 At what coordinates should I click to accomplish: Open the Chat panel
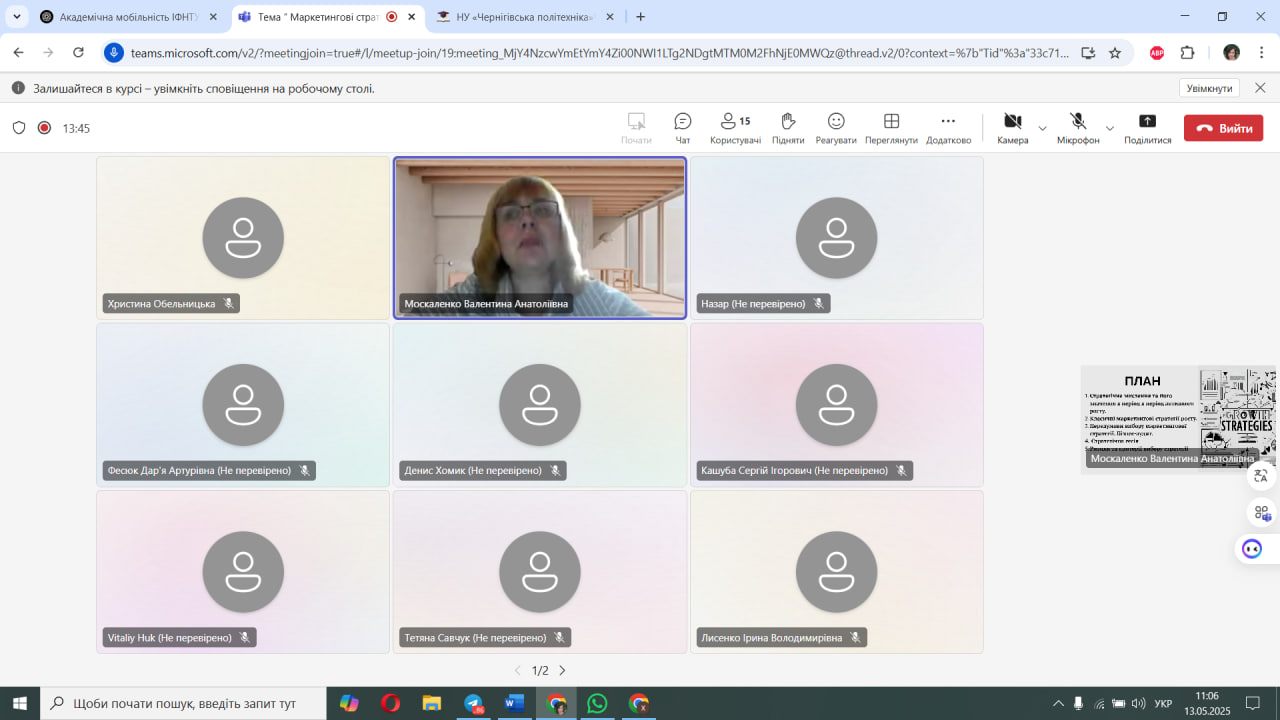[683, 128]
